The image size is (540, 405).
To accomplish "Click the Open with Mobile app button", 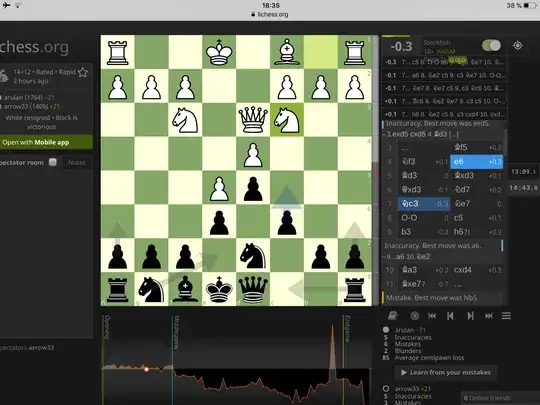I will [x=46, y=142].
